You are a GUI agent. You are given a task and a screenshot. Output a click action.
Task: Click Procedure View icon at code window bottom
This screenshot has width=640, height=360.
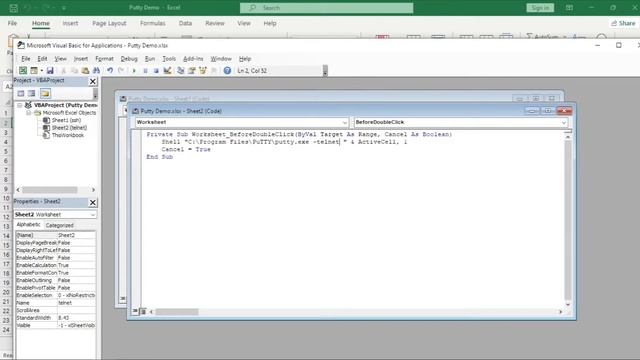click(135, 311)
